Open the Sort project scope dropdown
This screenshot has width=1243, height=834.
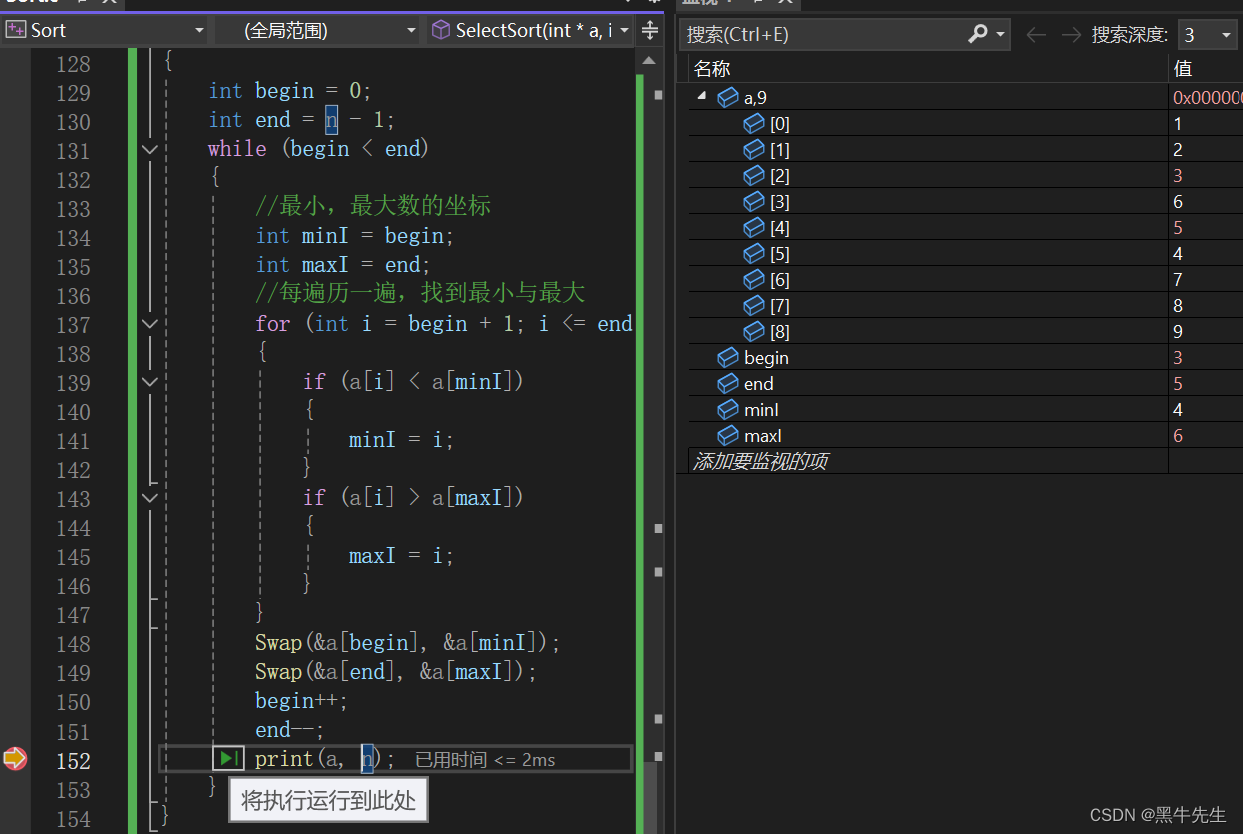point(104,31)
